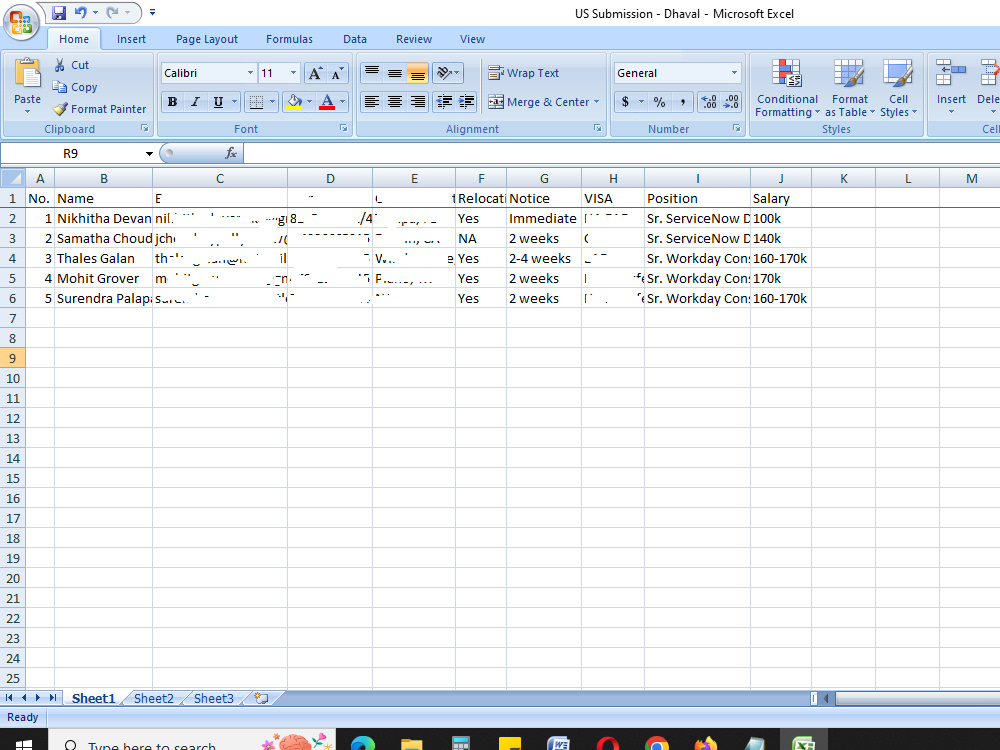Expand the Name Box dropdown
The image size is (1000, 750).
(149, 154)
